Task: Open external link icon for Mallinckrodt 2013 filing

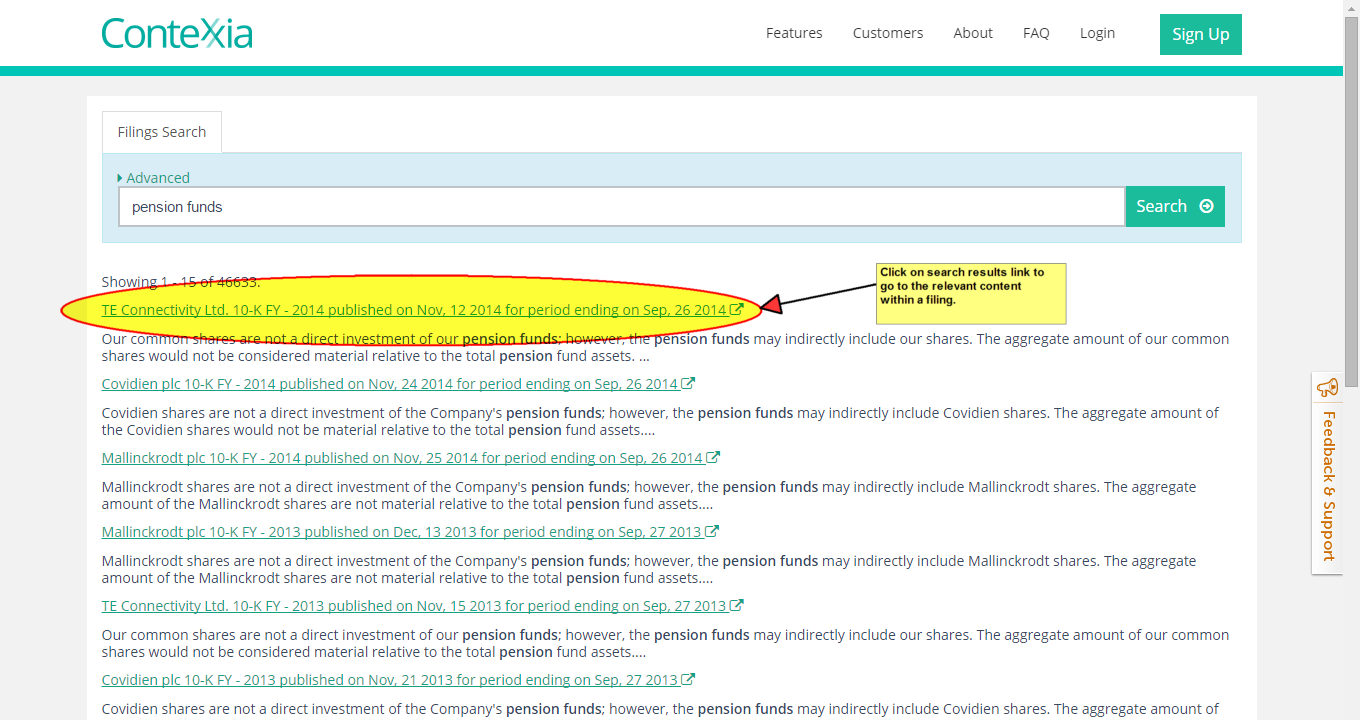Action: click(712, 532)
